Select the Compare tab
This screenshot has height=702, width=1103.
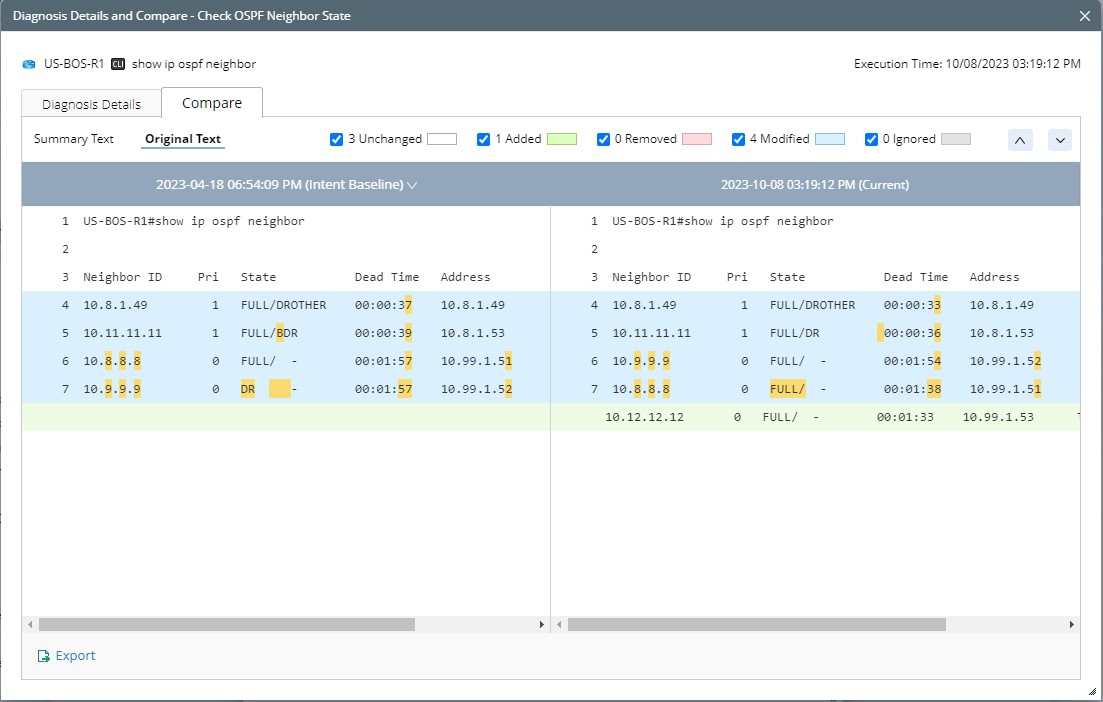[211, 103]
